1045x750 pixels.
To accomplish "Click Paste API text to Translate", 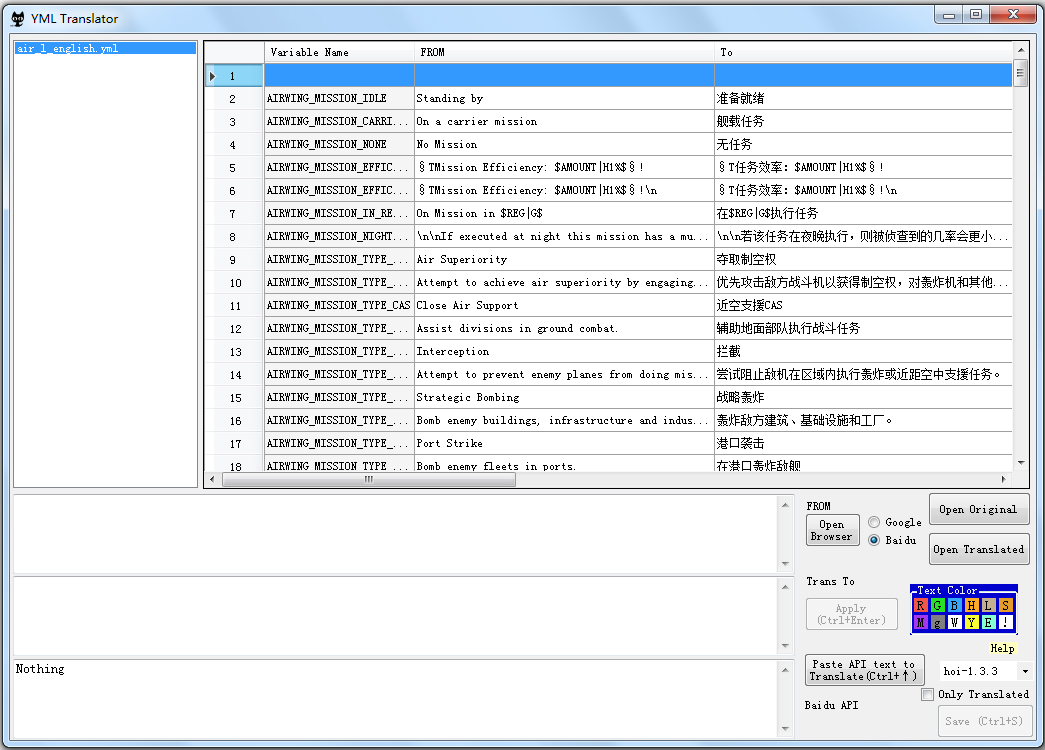I will (x=864, y=670).
